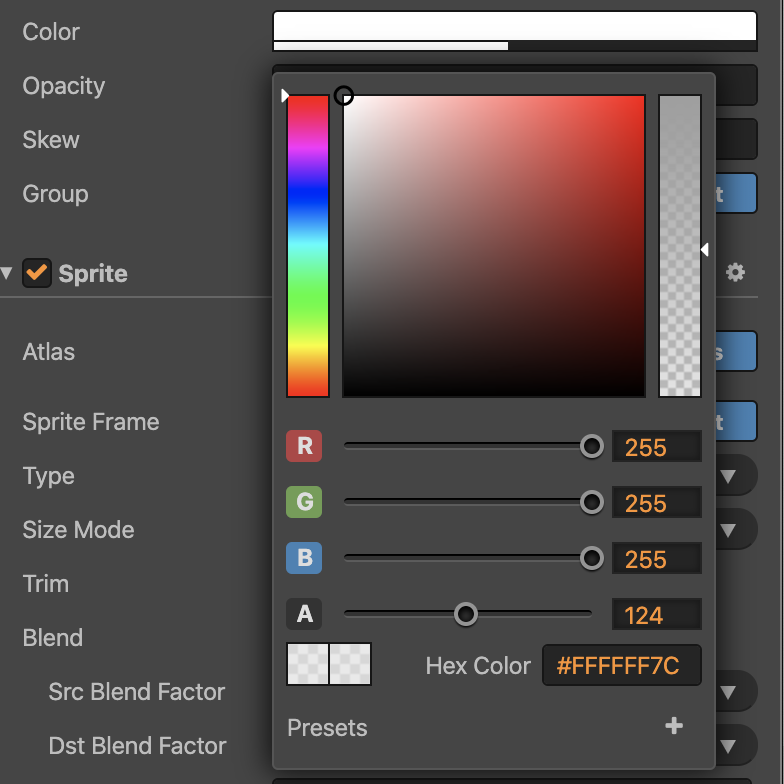
Task: Click the rainbow hue strip
Action: (x=308, y=246)
